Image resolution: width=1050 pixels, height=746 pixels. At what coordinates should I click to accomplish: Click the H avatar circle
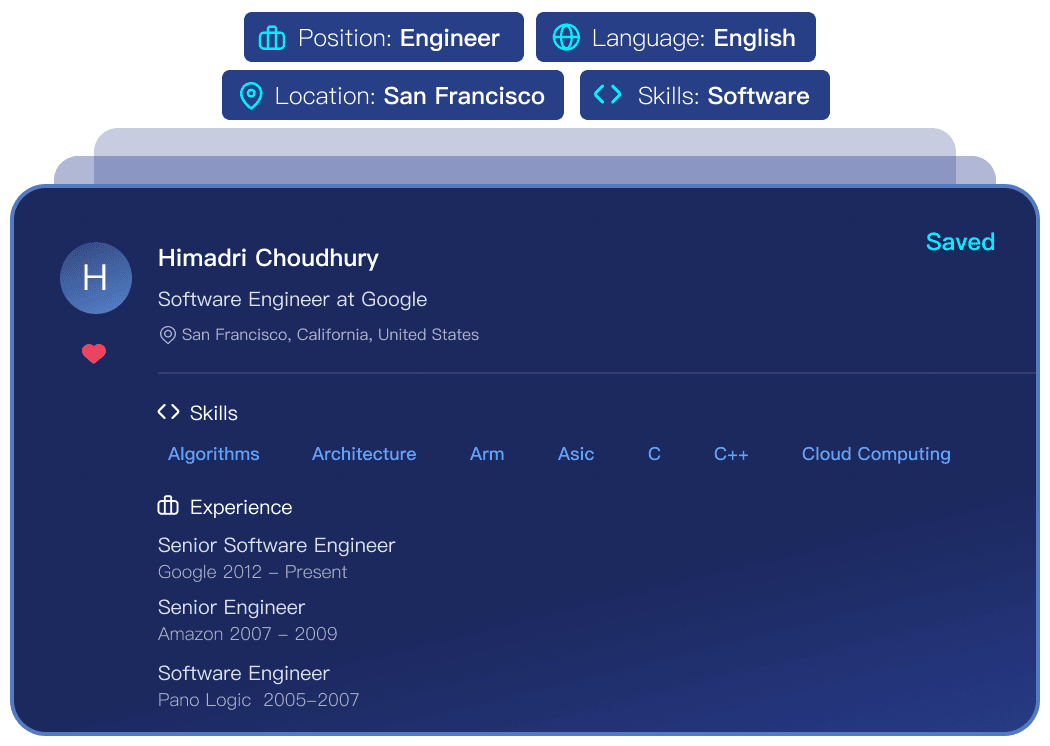click(x=95, y=278)
